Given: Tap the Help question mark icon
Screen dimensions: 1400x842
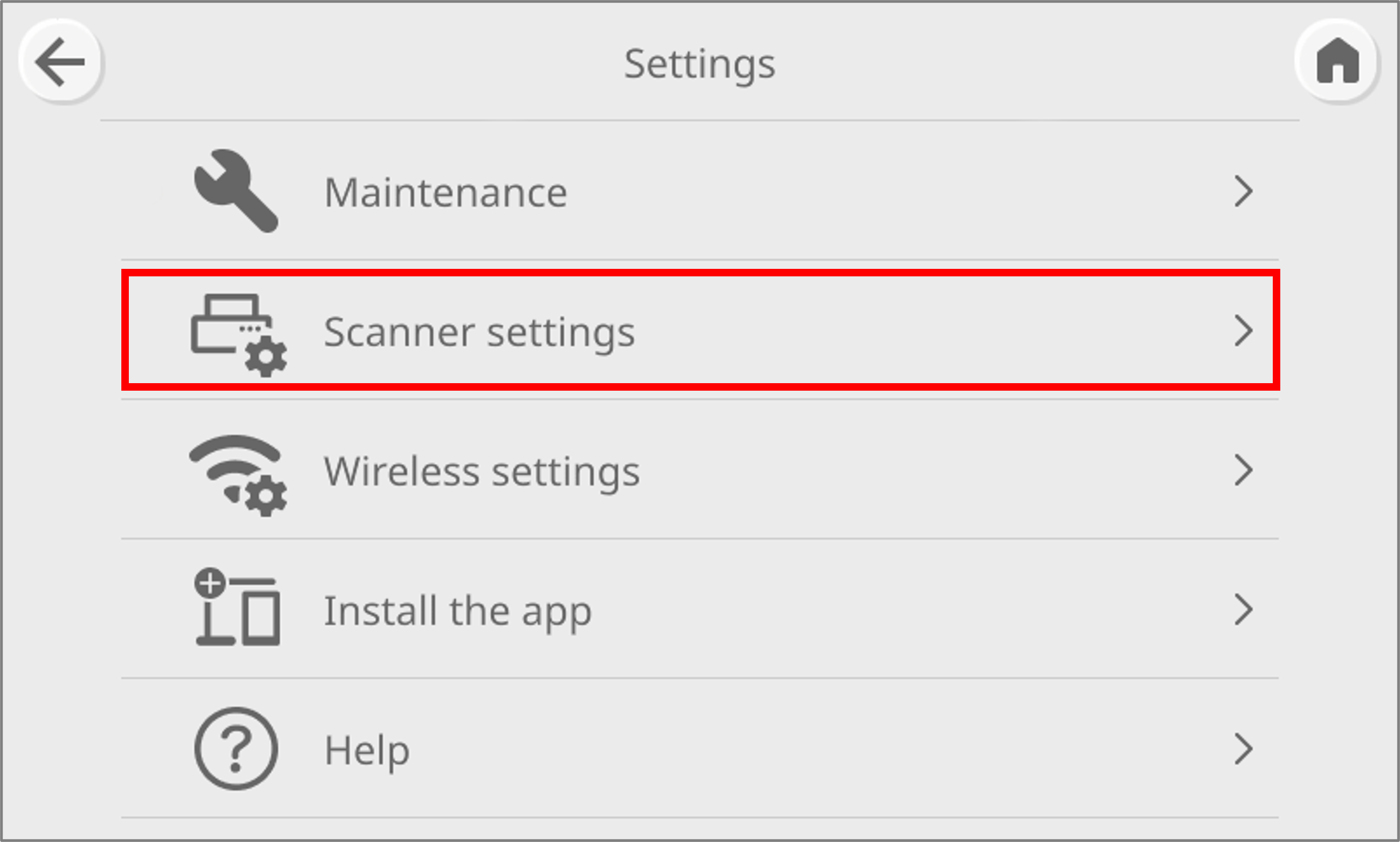Looking at the screenshot, I should click(x=236, y=749).
